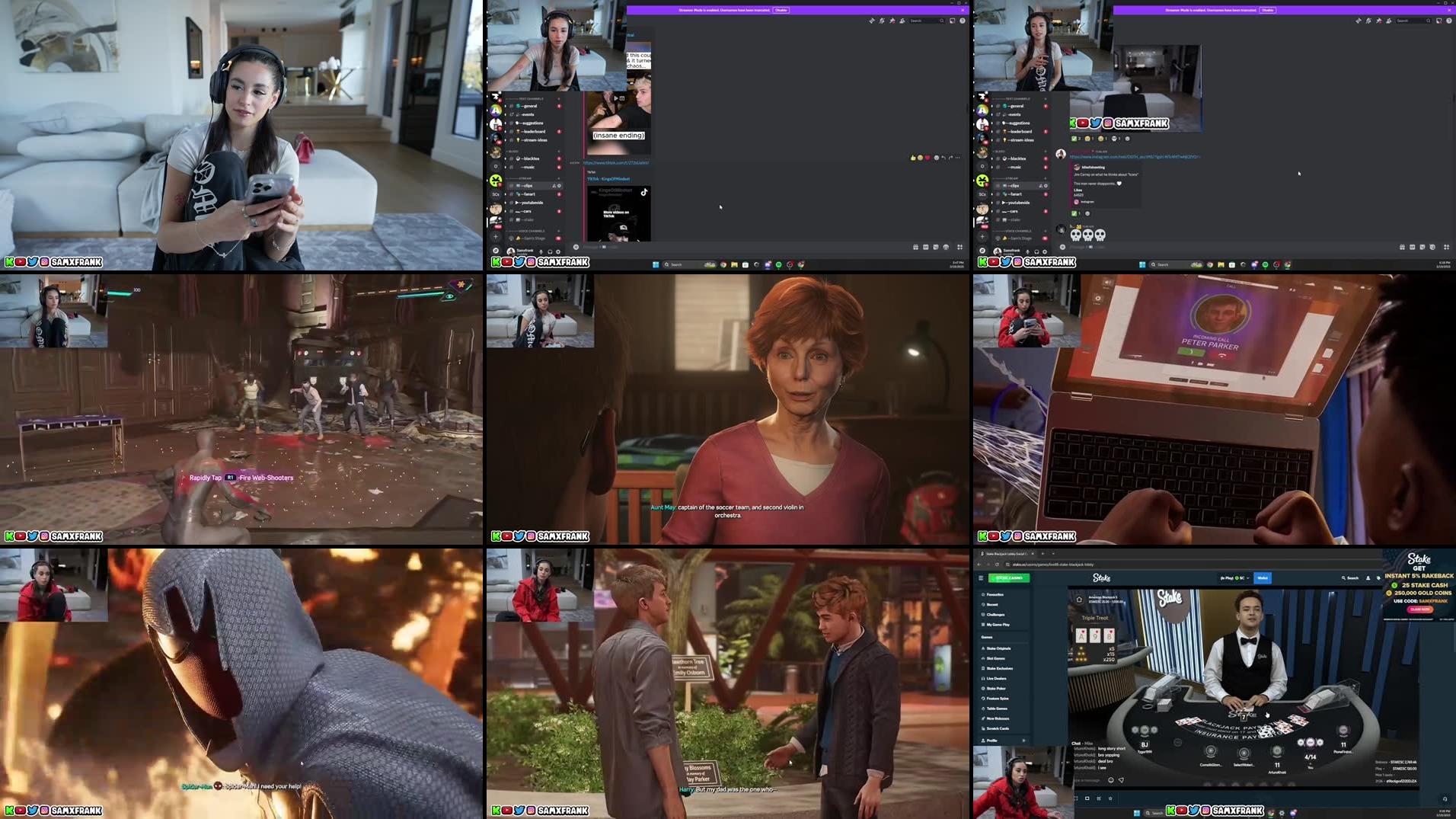
Task: Open user profile icon on Stake top bar
Action: (x=1368, y=578)
